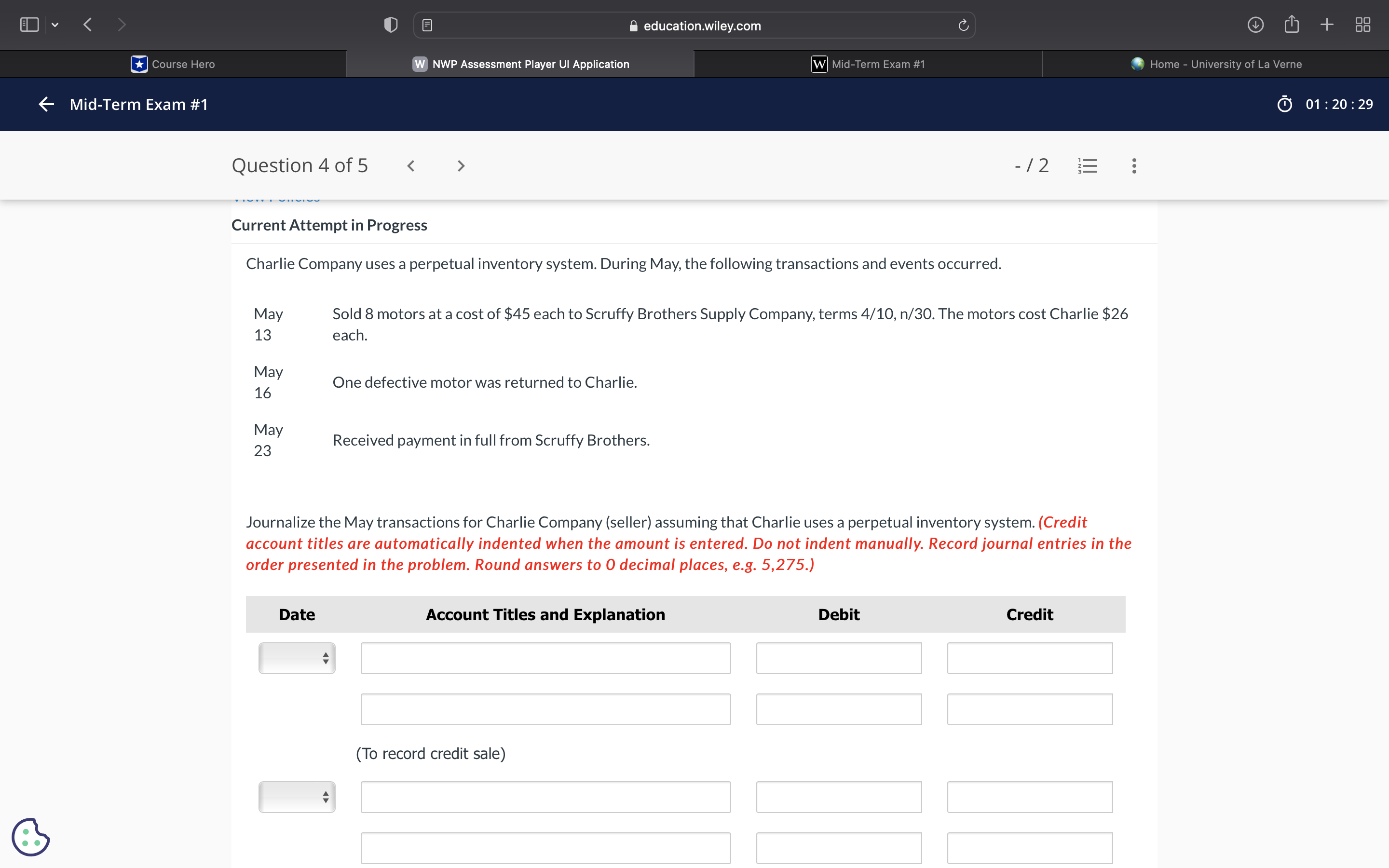
Task: Open the Safari downloads icon
Action: [x=1255, y=25]
